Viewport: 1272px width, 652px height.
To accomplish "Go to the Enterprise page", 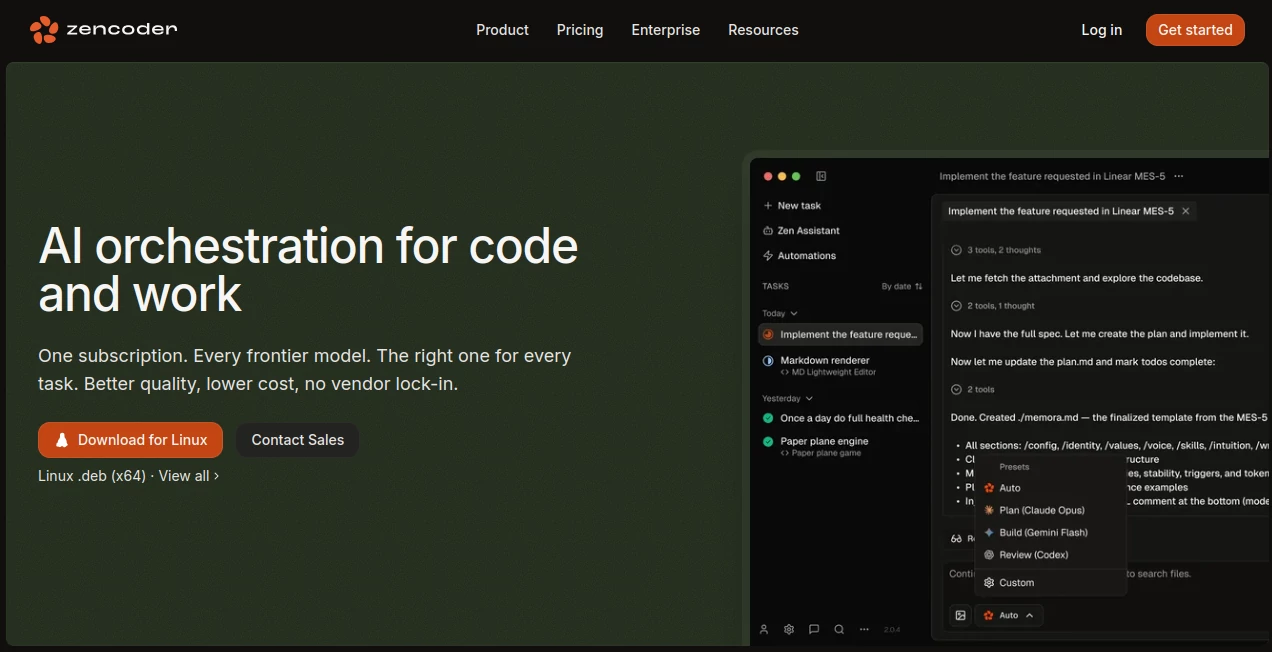I will click(x=666, y=30).
